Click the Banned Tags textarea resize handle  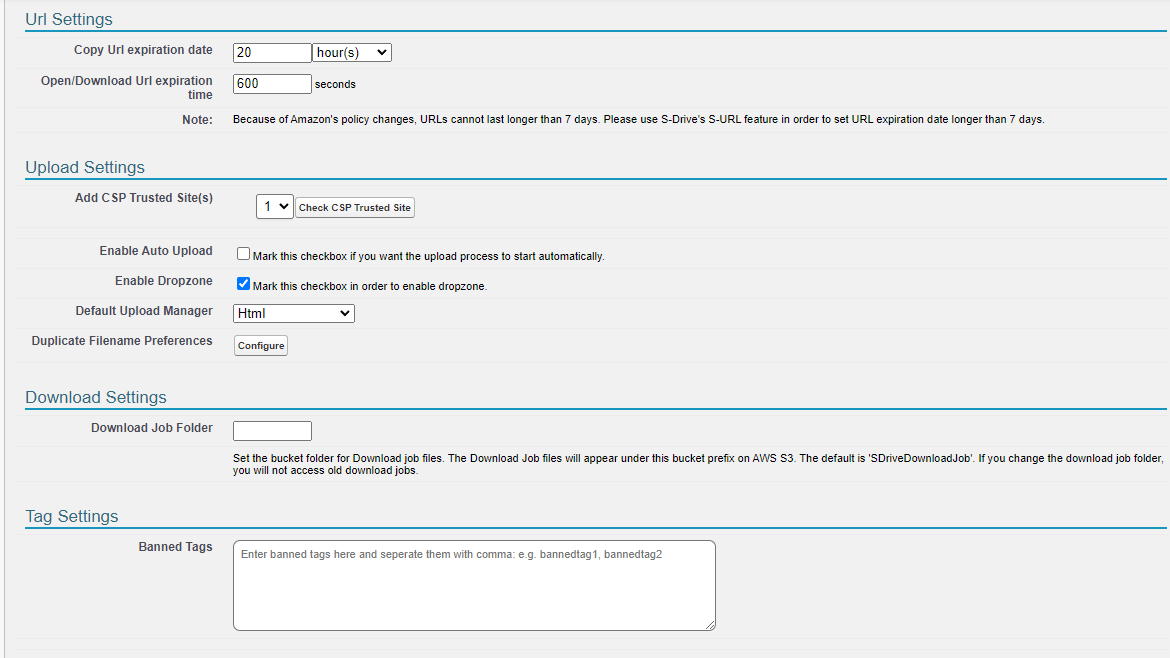click(x=710, y=625)
